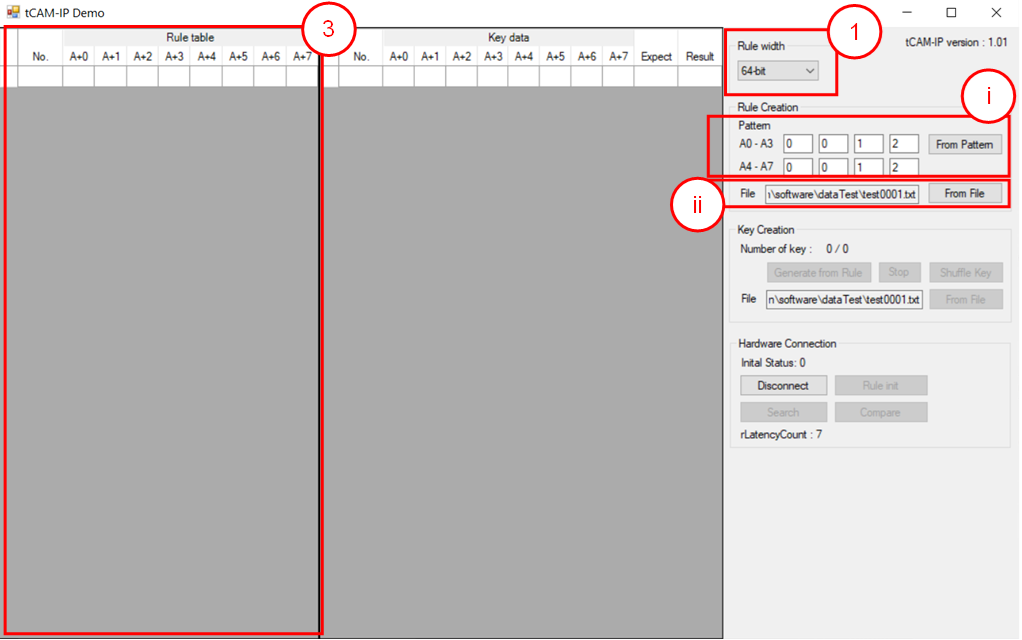Viewport: 1022px width, 640px height.
Task: Select fourth A4 - A7 field with value 2
Action: point(903,167)
